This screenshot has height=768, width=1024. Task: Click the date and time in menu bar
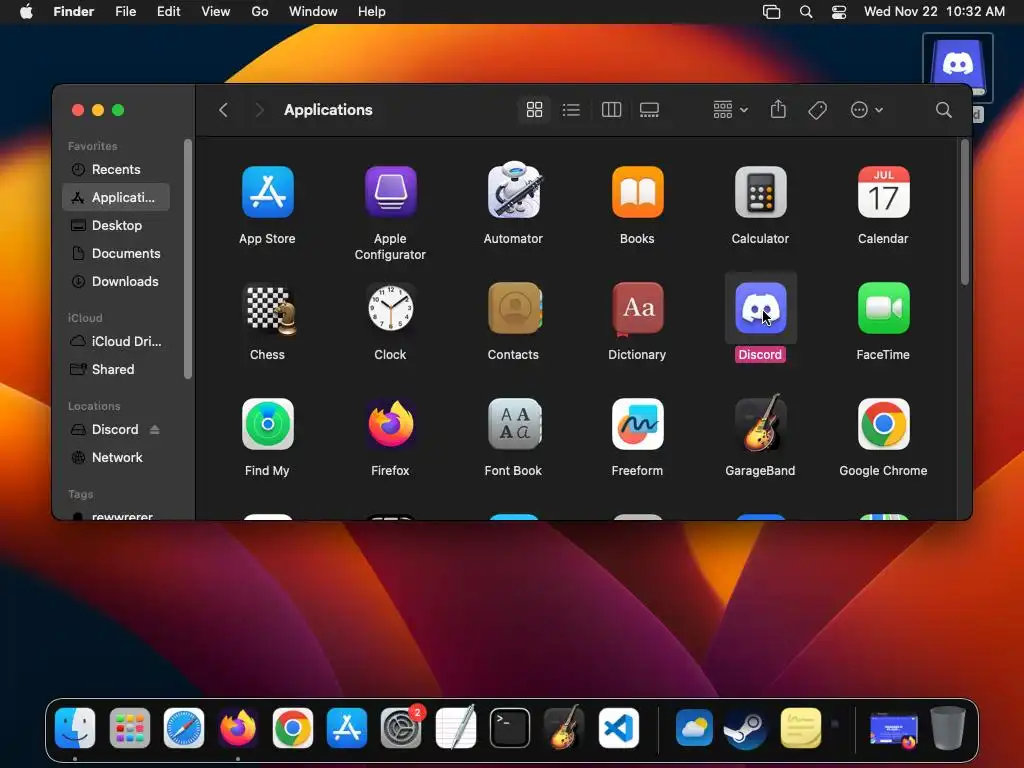coord(934,12)
